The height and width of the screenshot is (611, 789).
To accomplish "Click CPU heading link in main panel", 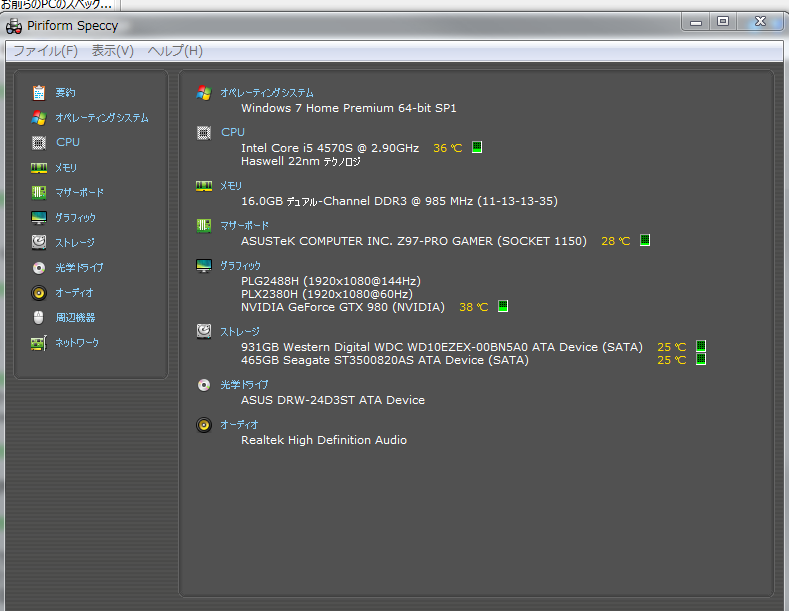I will 233,132.
